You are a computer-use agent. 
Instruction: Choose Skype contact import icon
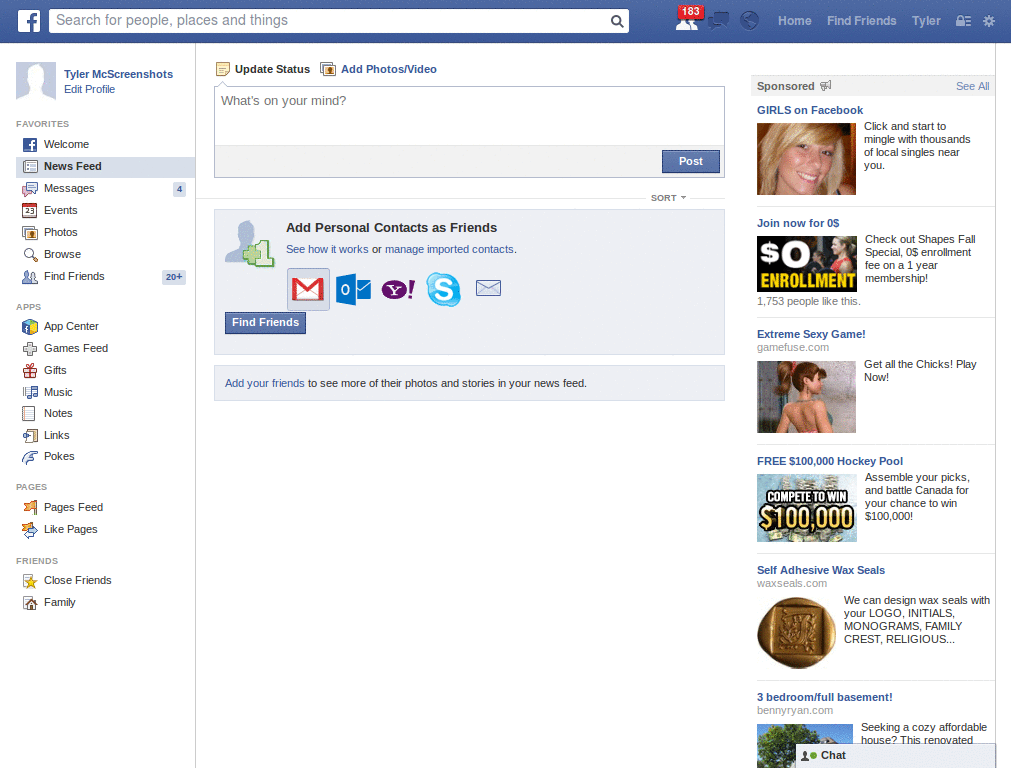443,289
